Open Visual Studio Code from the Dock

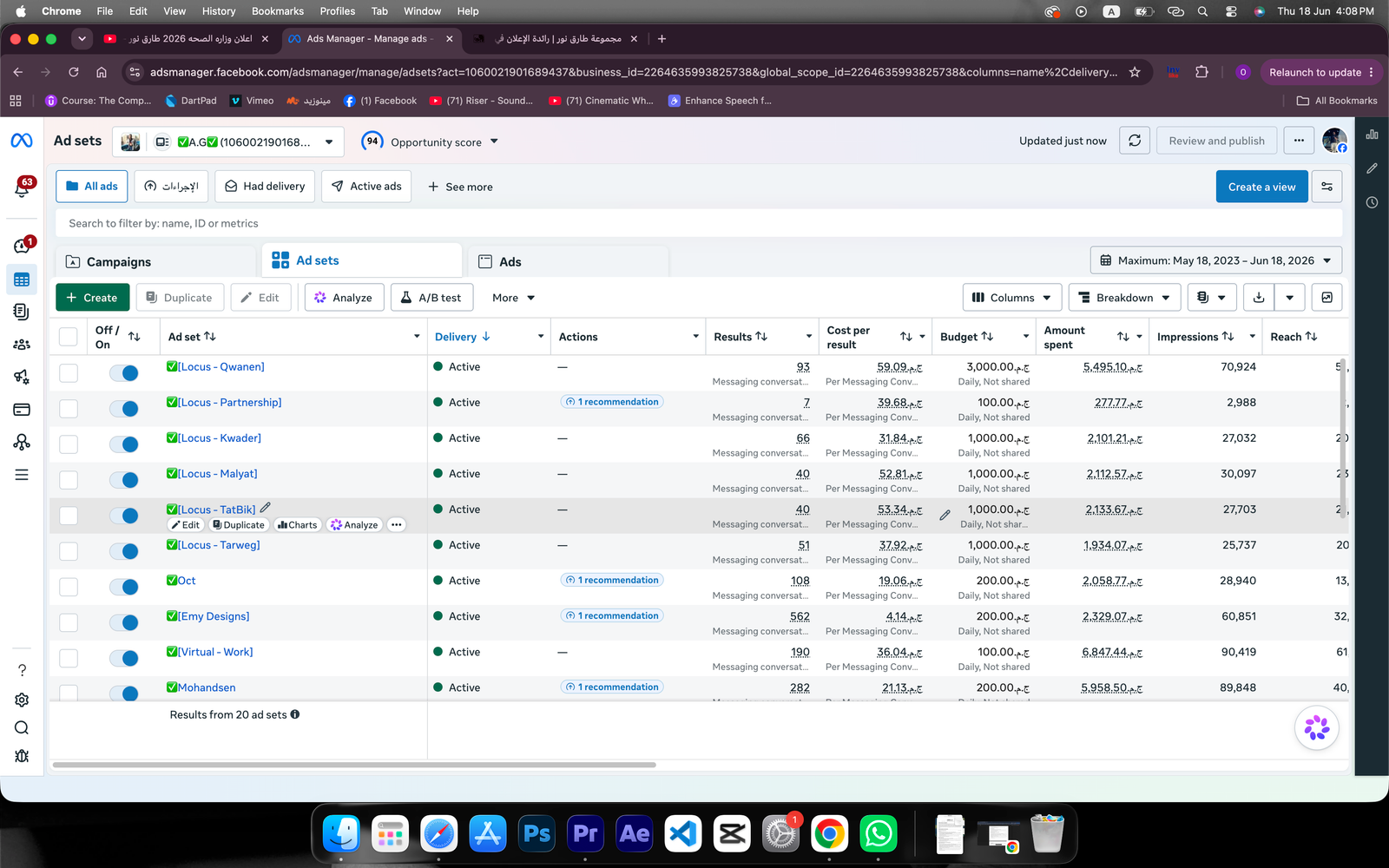683,834
